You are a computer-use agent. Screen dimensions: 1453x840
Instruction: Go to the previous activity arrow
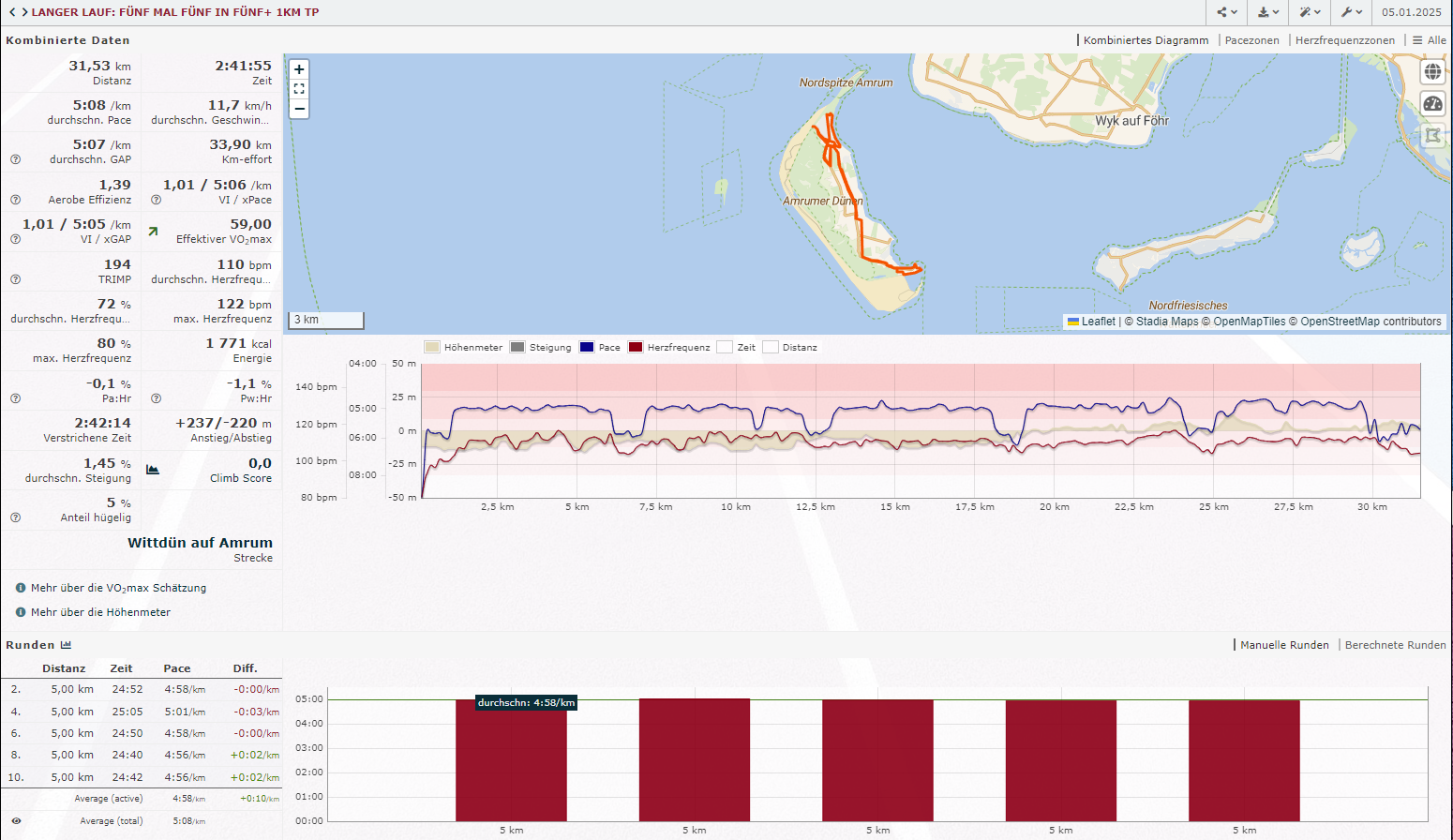tap(12, 12)
